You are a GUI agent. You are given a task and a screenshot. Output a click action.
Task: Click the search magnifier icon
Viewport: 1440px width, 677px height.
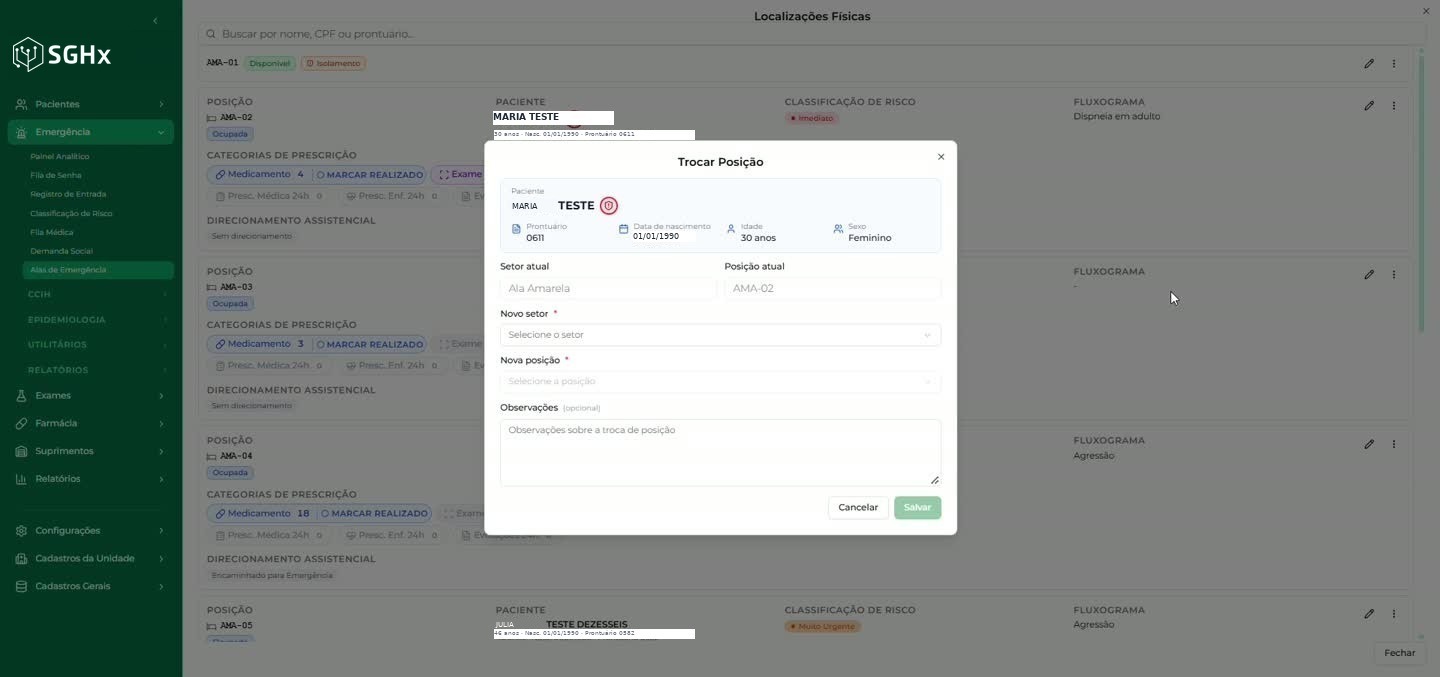point(211,34)
